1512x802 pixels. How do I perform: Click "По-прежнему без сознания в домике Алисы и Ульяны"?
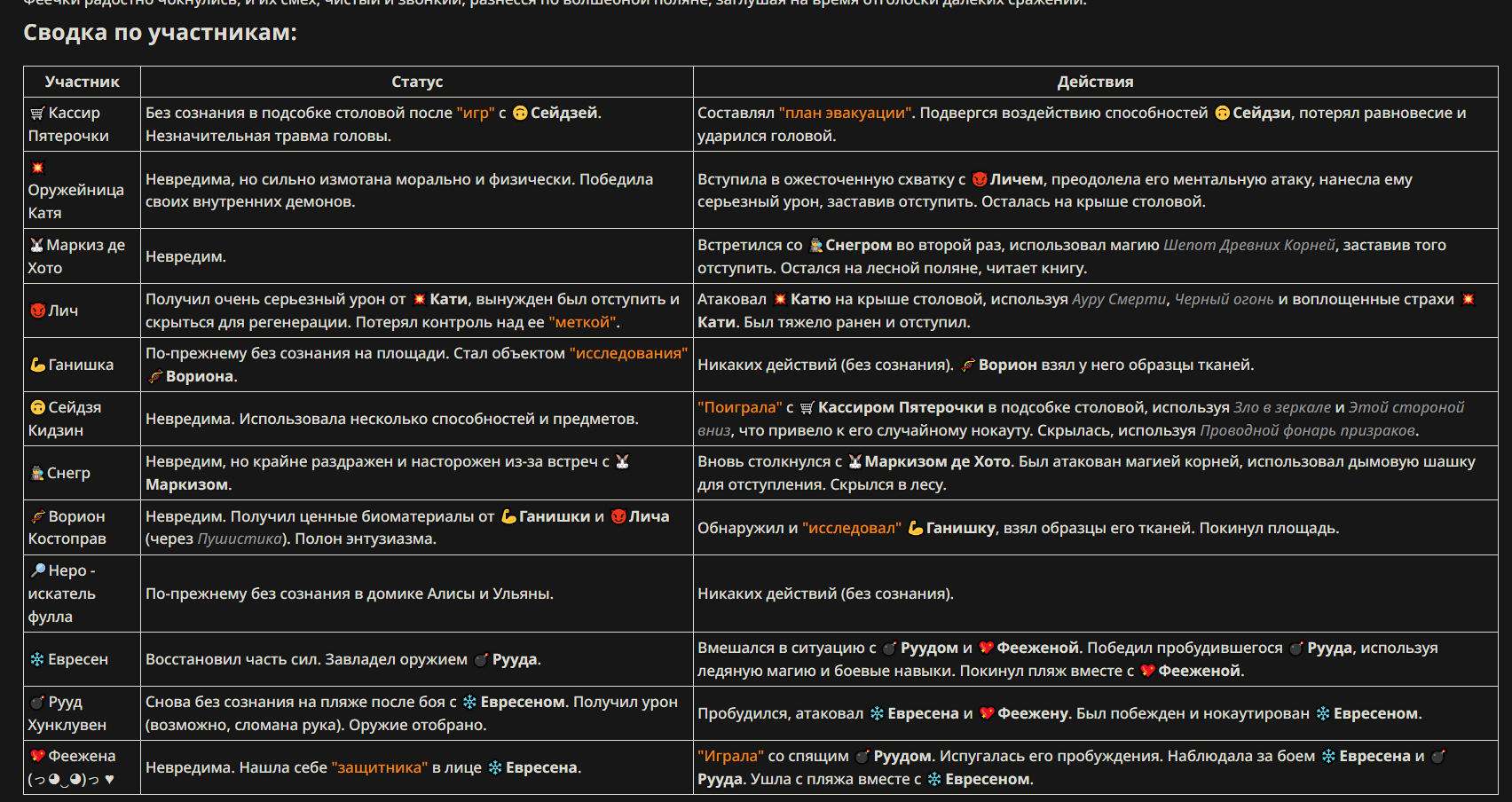click(x=350, y=594)
